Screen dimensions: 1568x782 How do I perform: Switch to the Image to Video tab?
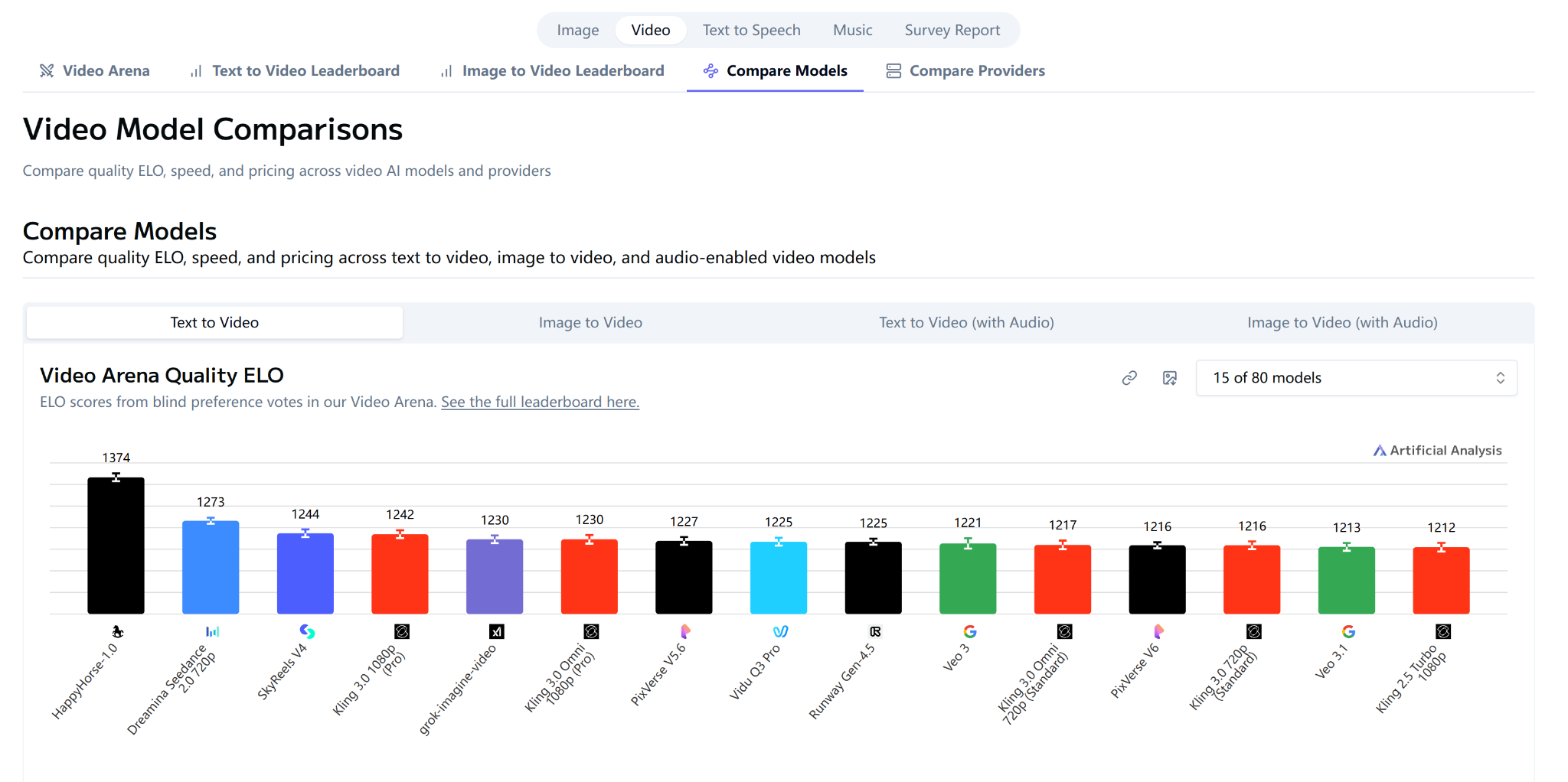(590, 323)
